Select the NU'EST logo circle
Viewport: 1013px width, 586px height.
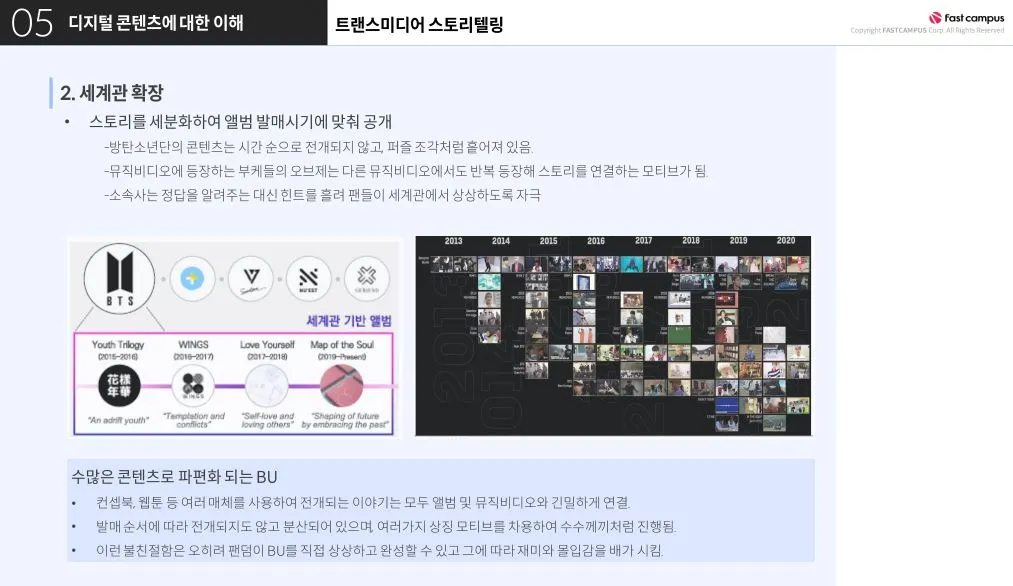pos(308,278)
